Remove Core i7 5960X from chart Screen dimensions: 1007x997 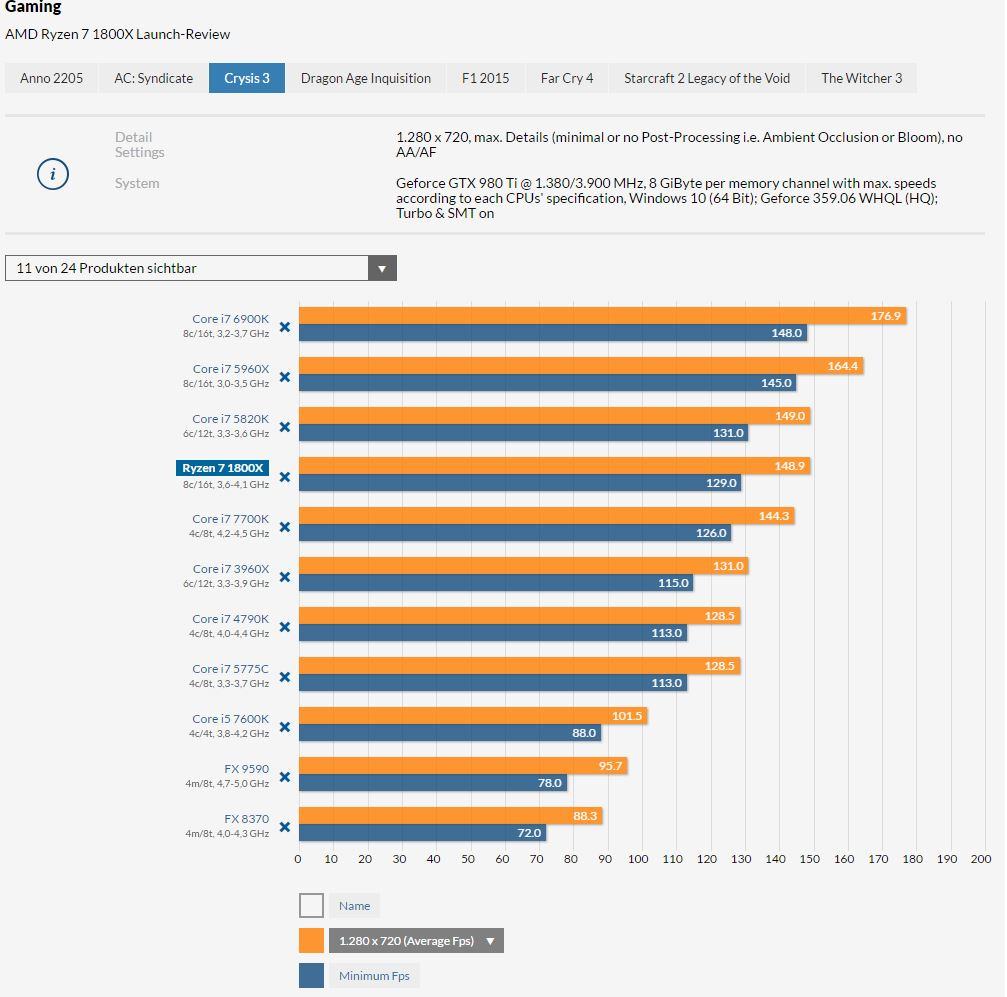[285, 377]
